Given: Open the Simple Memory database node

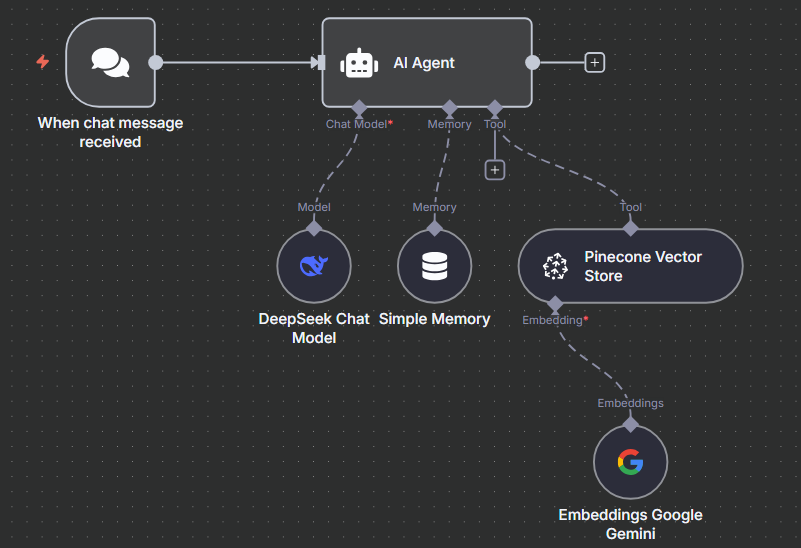Looking at the screenshot, I should tap(434, 266).
